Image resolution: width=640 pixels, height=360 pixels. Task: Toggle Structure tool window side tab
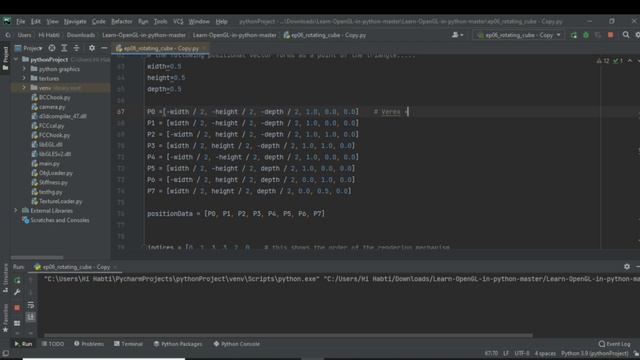click(5, 278)
